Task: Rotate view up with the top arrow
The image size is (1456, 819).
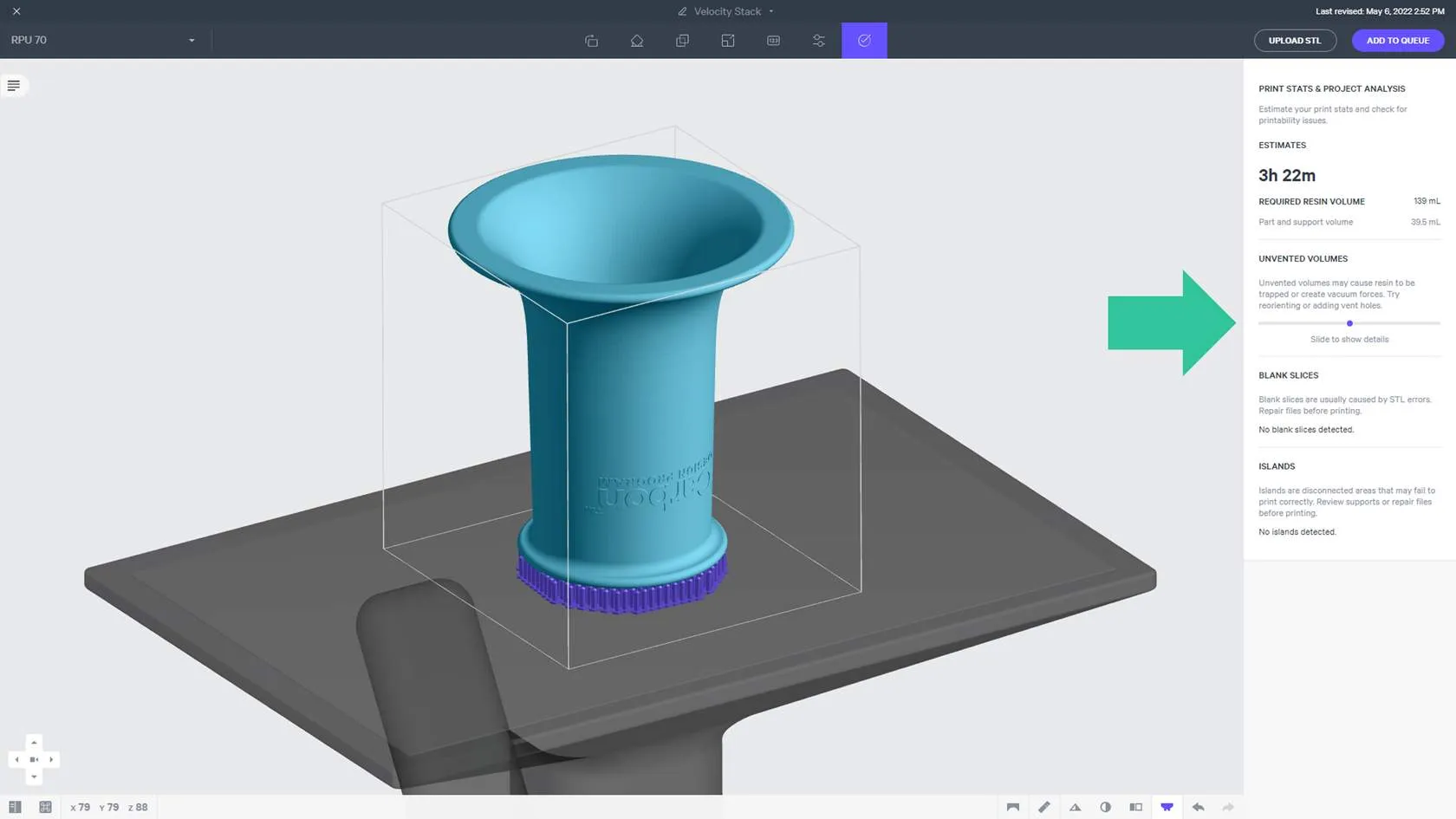Action: [34, 743]
